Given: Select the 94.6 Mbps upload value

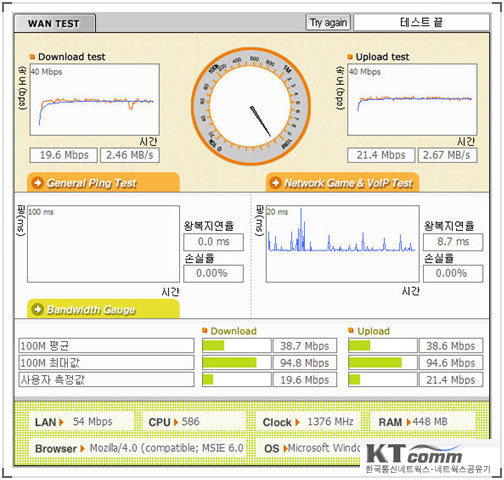Looking at the screenshot, I should 451,363.
